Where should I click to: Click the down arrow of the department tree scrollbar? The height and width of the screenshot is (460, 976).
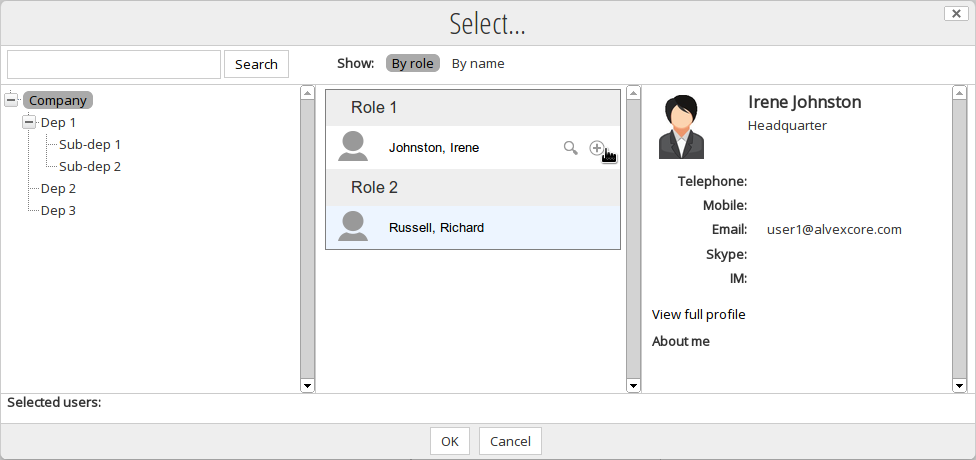pos(307,385)
